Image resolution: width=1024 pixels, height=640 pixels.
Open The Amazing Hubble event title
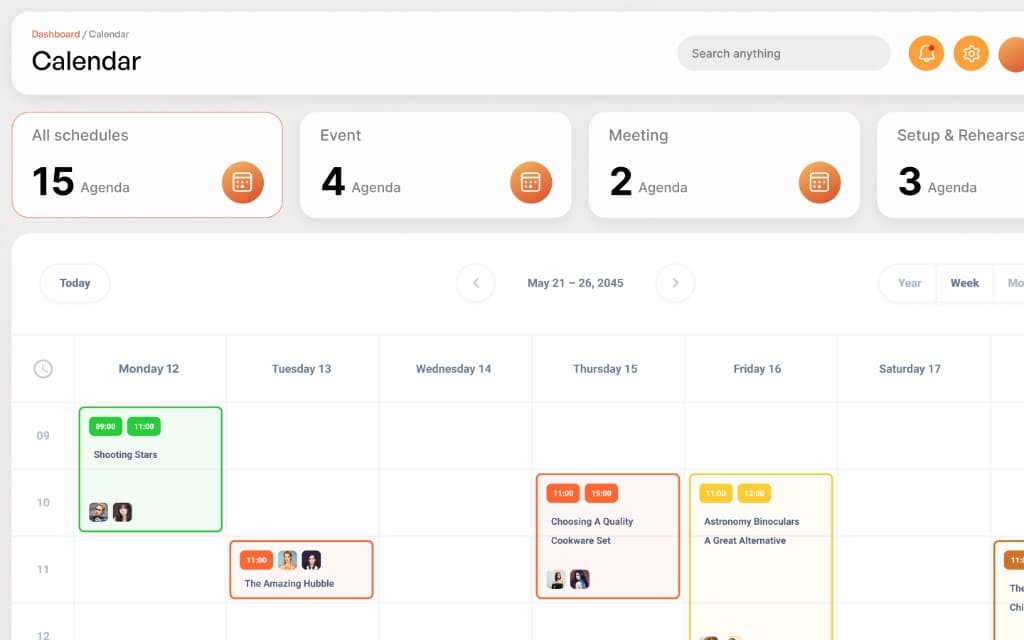tap(289, 583)
